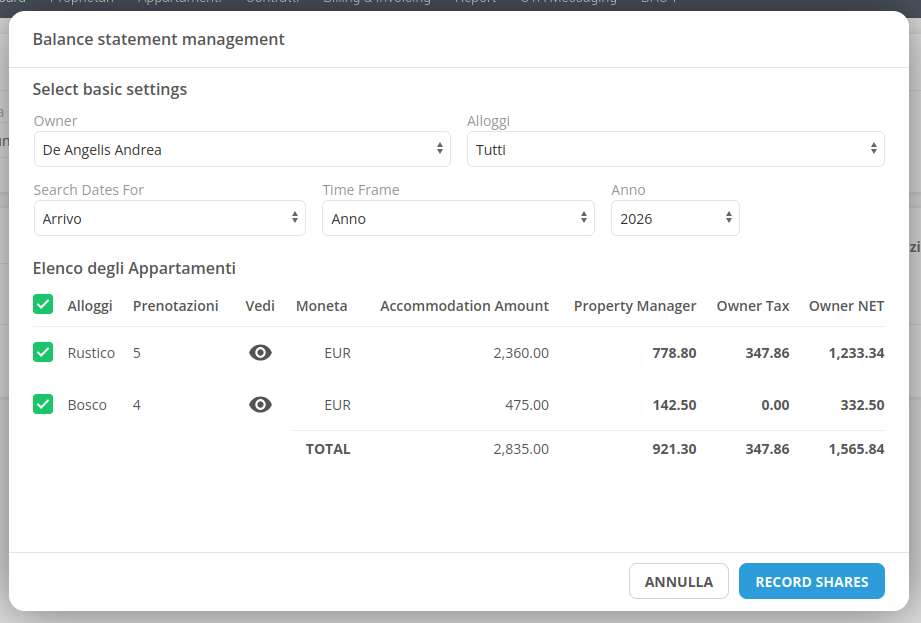Change the Time Frame dropdown
This screenshot has height=623, width=921.
click(x=458, y=219)
